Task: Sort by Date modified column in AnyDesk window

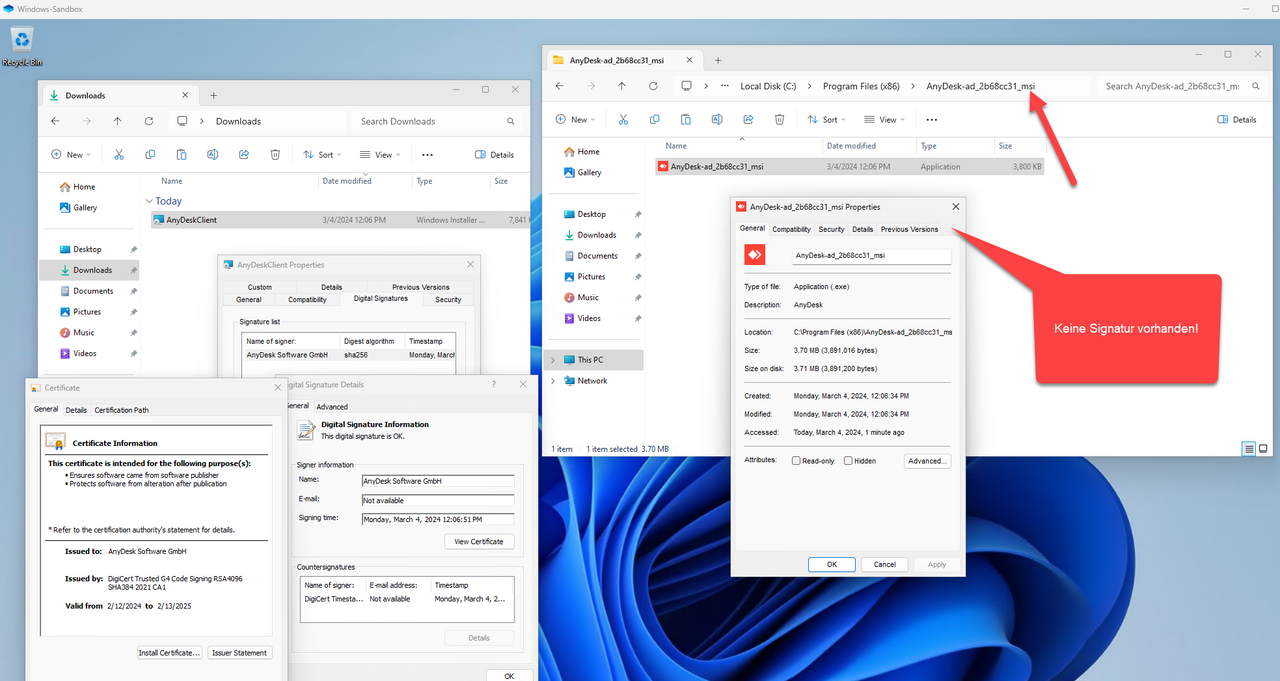Action: 852,146
